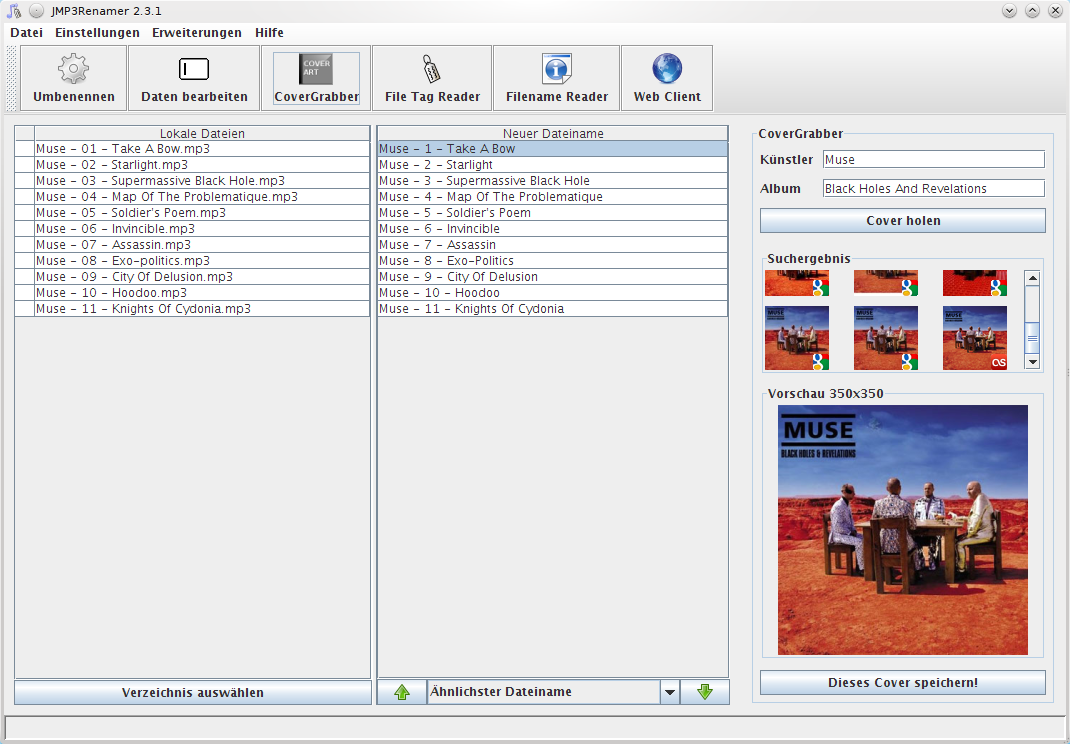1070x744 pixels.
Task: Expand the Ähnlichster Dateiname combo box arrow
Action: [x=670, y=692]
